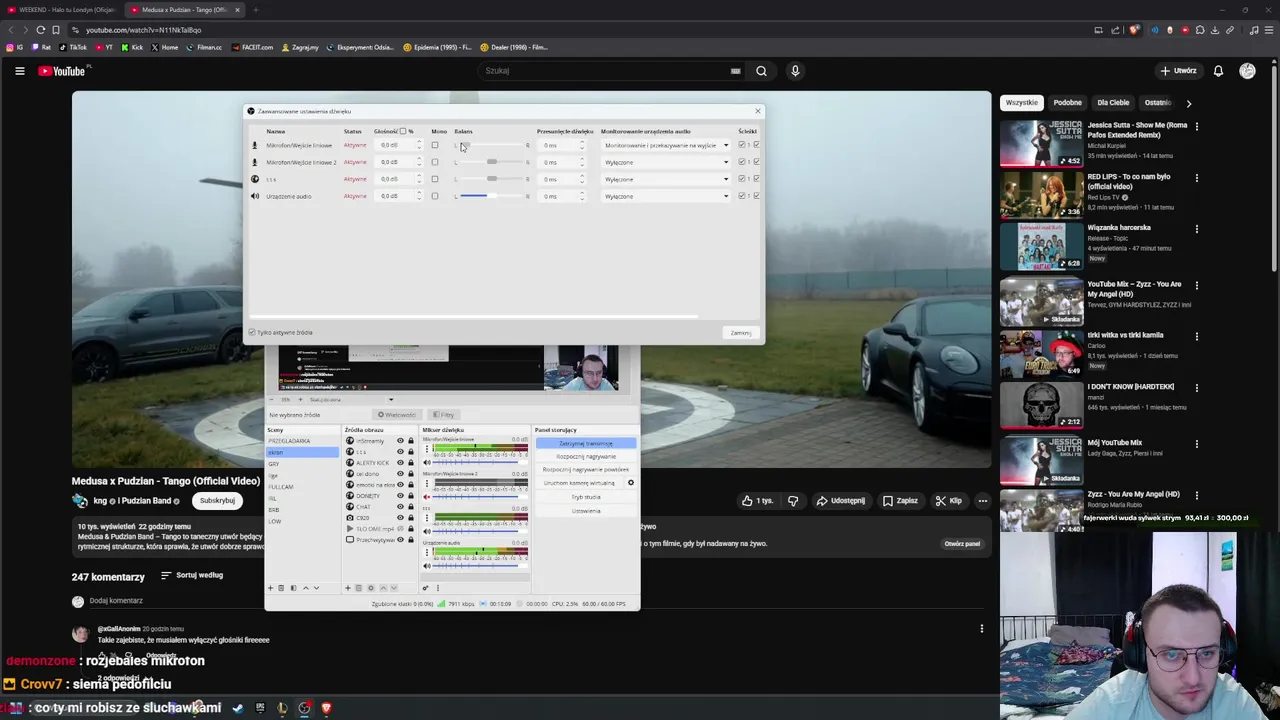Go to YouTube home via logo
The image size is (1280, 720).
pyautogui.click(x=62, y=71)
